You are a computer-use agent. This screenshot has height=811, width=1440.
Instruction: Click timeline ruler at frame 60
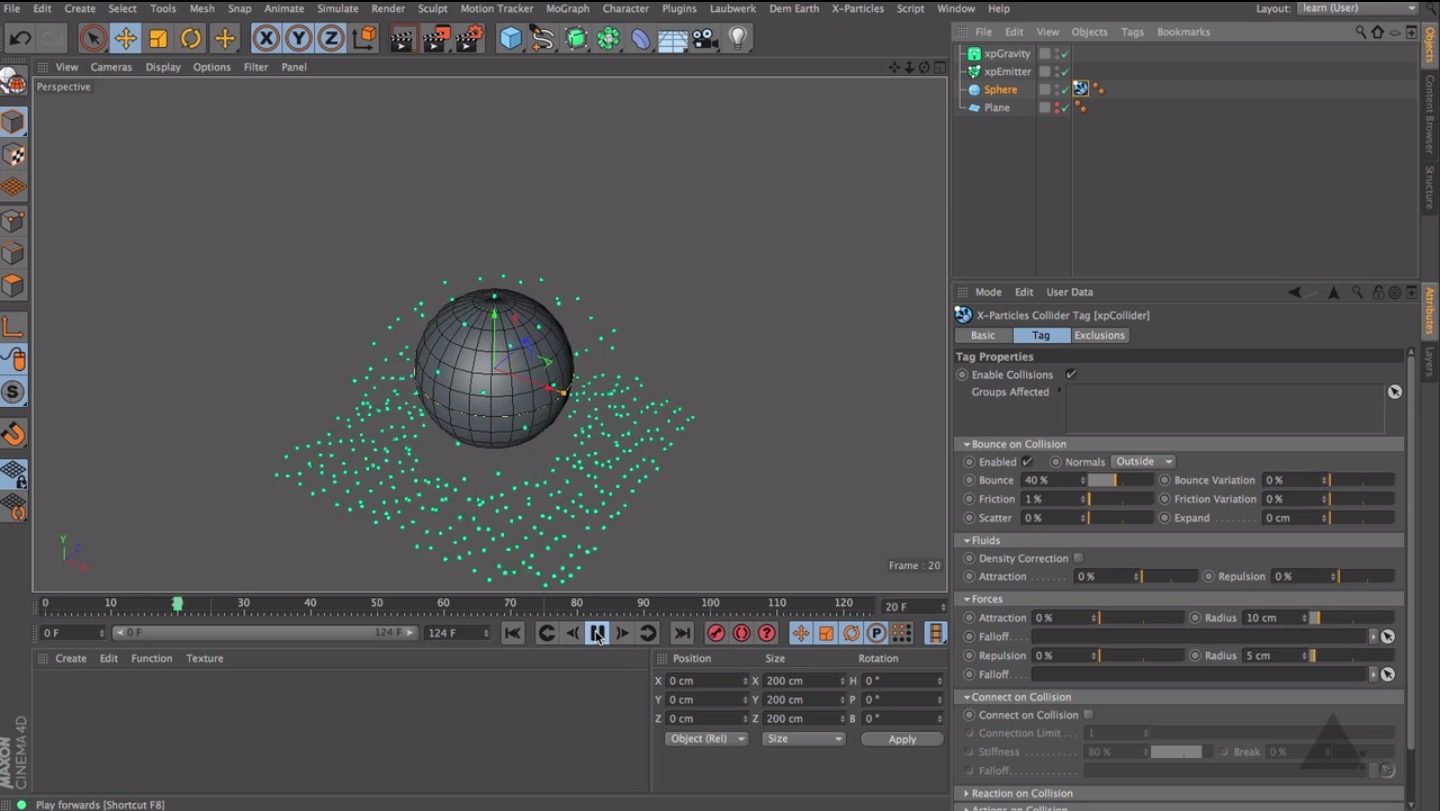coord(443,605)
